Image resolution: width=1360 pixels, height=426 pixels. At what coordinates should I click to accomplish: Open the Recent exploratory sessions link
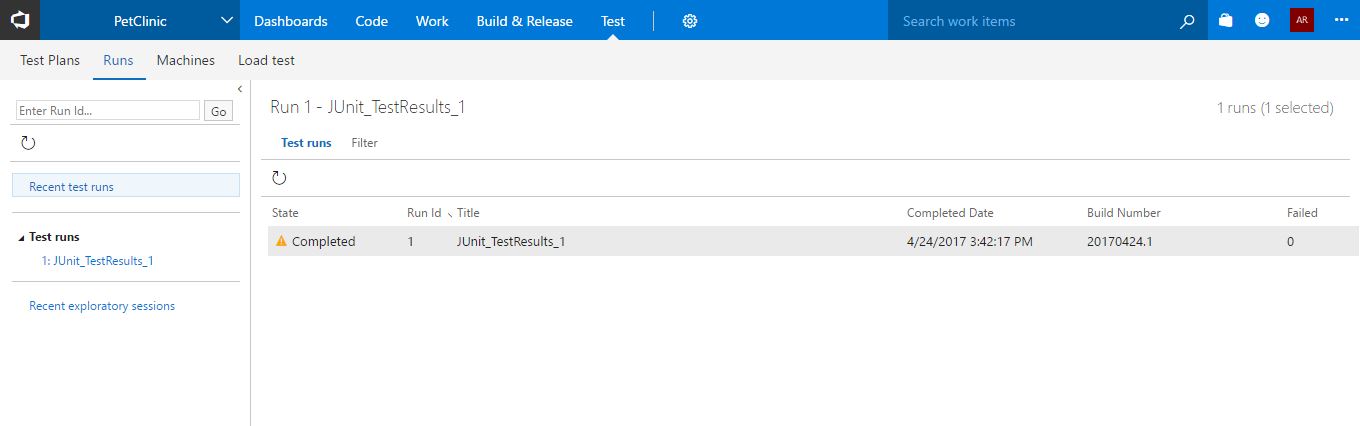[102, 306]
